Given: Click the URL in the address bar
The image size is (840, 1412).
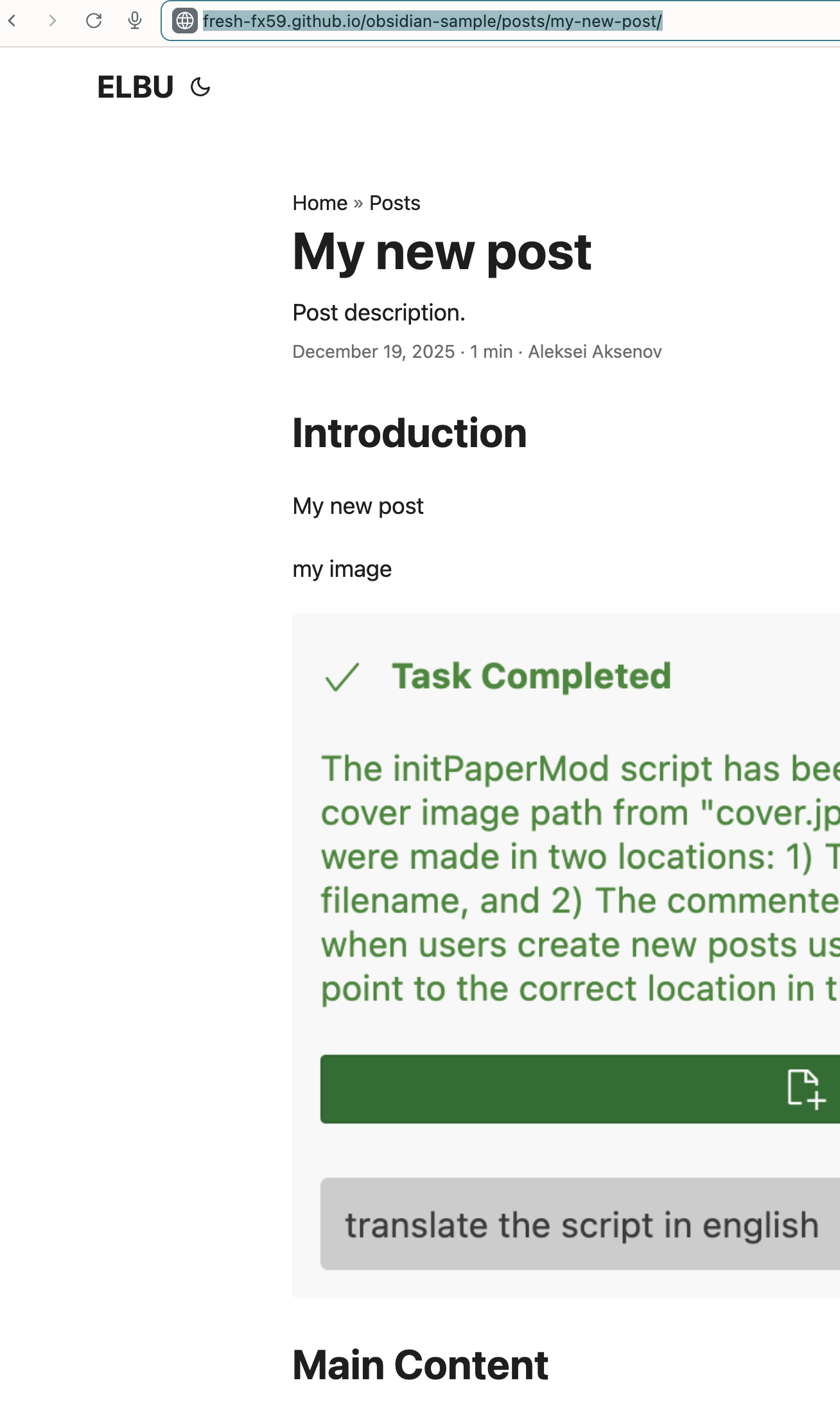Looking at the screenshot, I should (432, 21).
